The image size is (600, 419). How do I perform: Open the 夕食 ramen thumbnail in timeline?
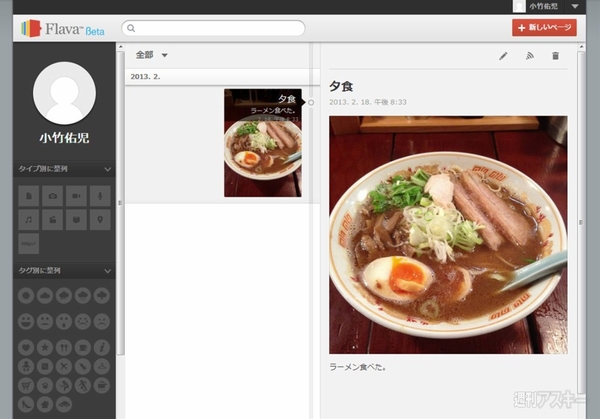point(262,143)
